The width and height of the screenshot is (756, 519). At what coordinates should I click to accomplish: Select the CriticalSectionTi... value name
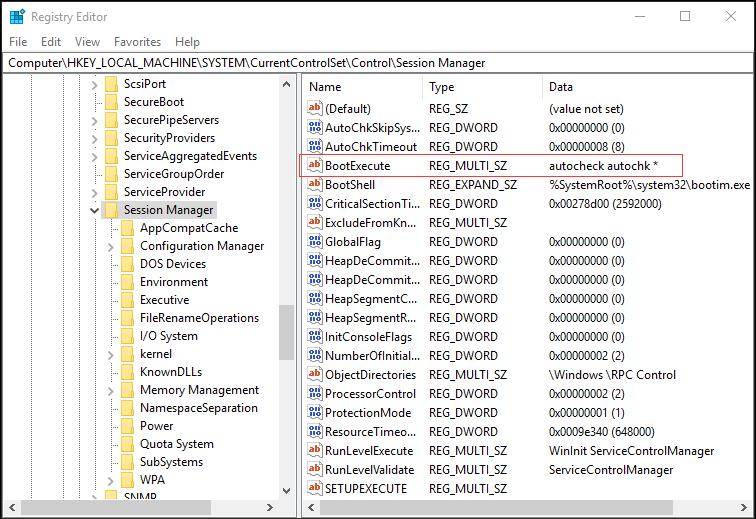[x=372, y=204]
